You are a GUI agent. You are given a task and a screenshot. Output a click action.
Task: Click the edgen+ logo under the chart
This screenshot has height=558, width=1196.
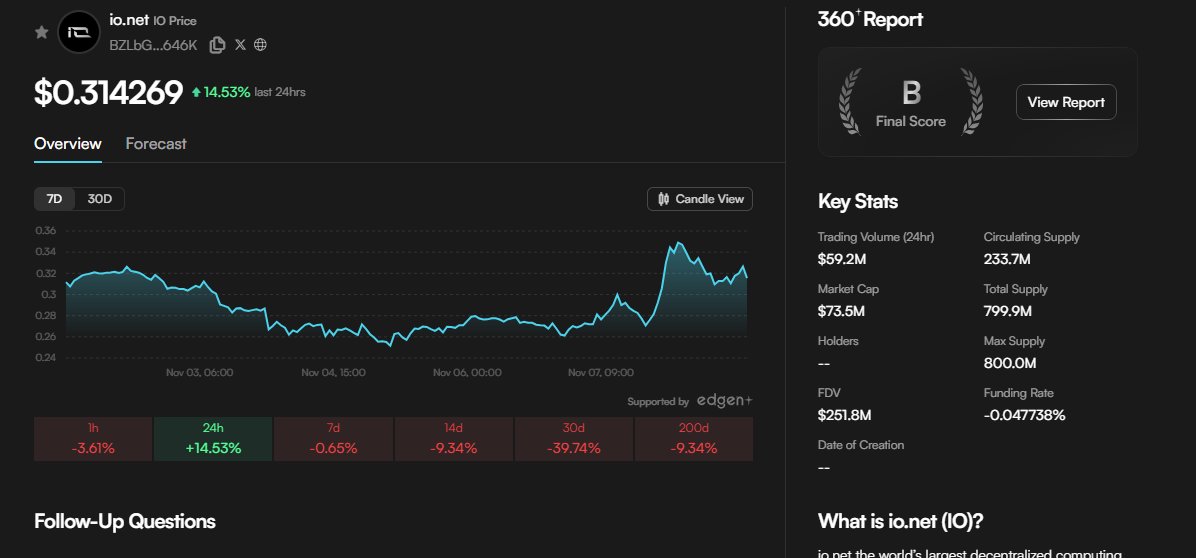coord(724,401)
